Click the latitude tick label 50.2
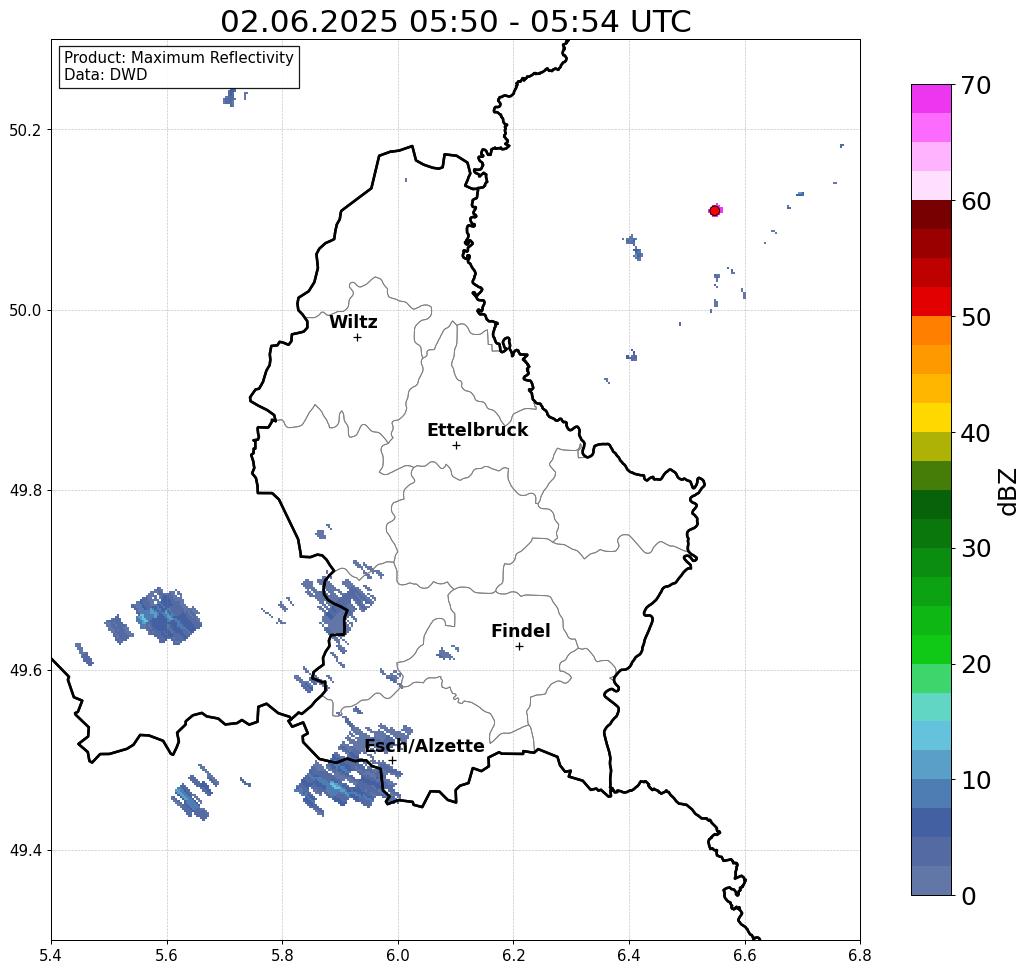This screenshot has height=973, width=1029. [24, 130]
